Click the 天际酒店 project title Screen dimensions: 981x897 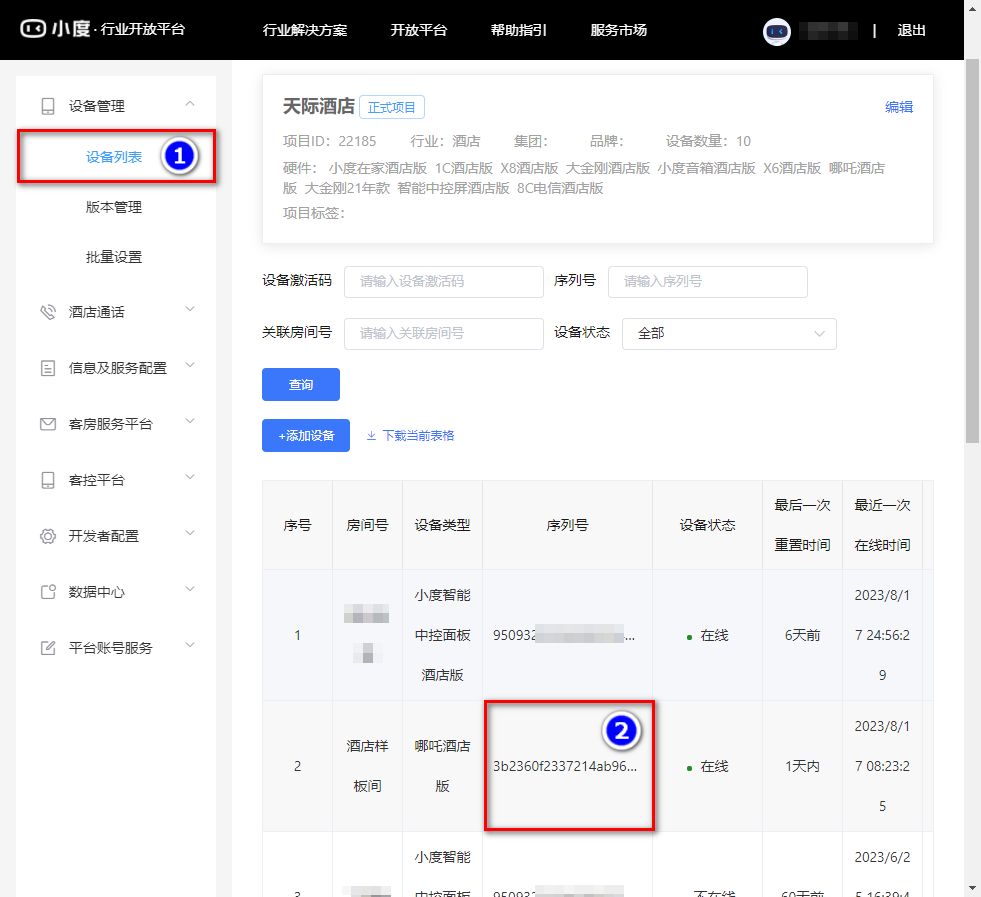point(318,106)
